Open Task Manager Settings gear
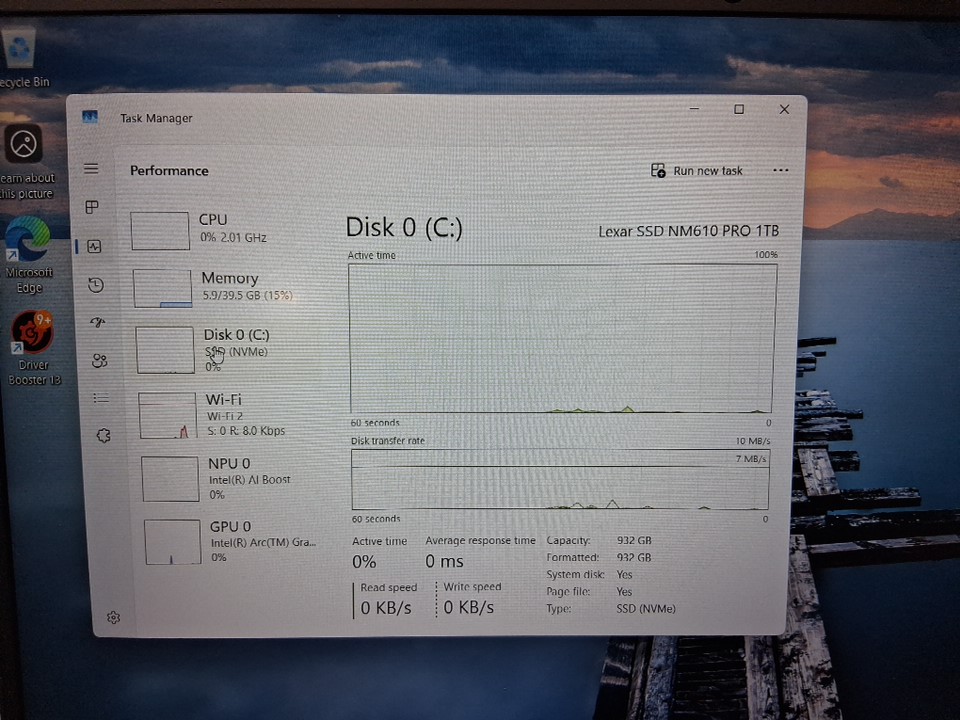Viewport: 960px width, 720px height. tap(113, 617)
